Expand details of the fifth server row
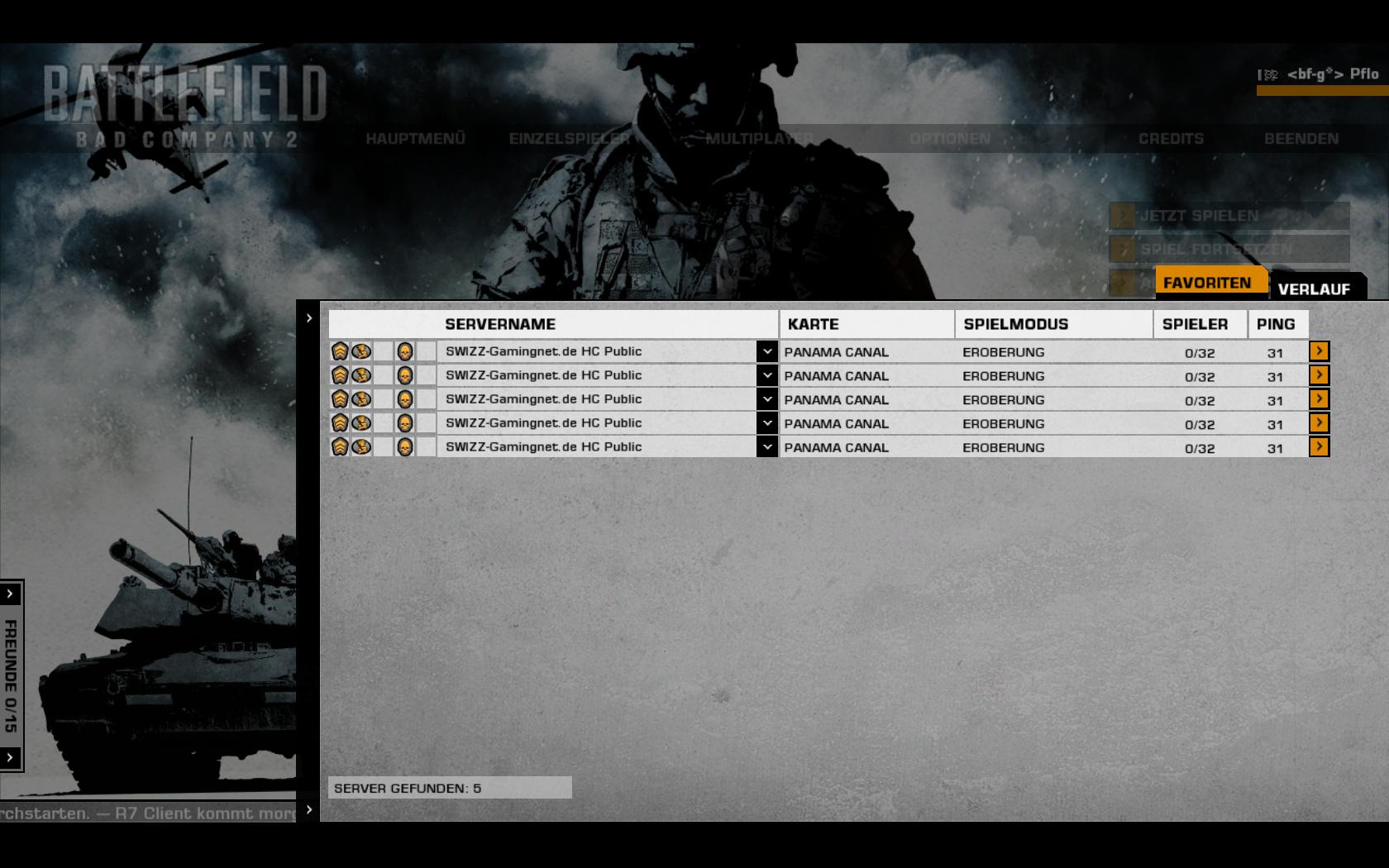 767,447
